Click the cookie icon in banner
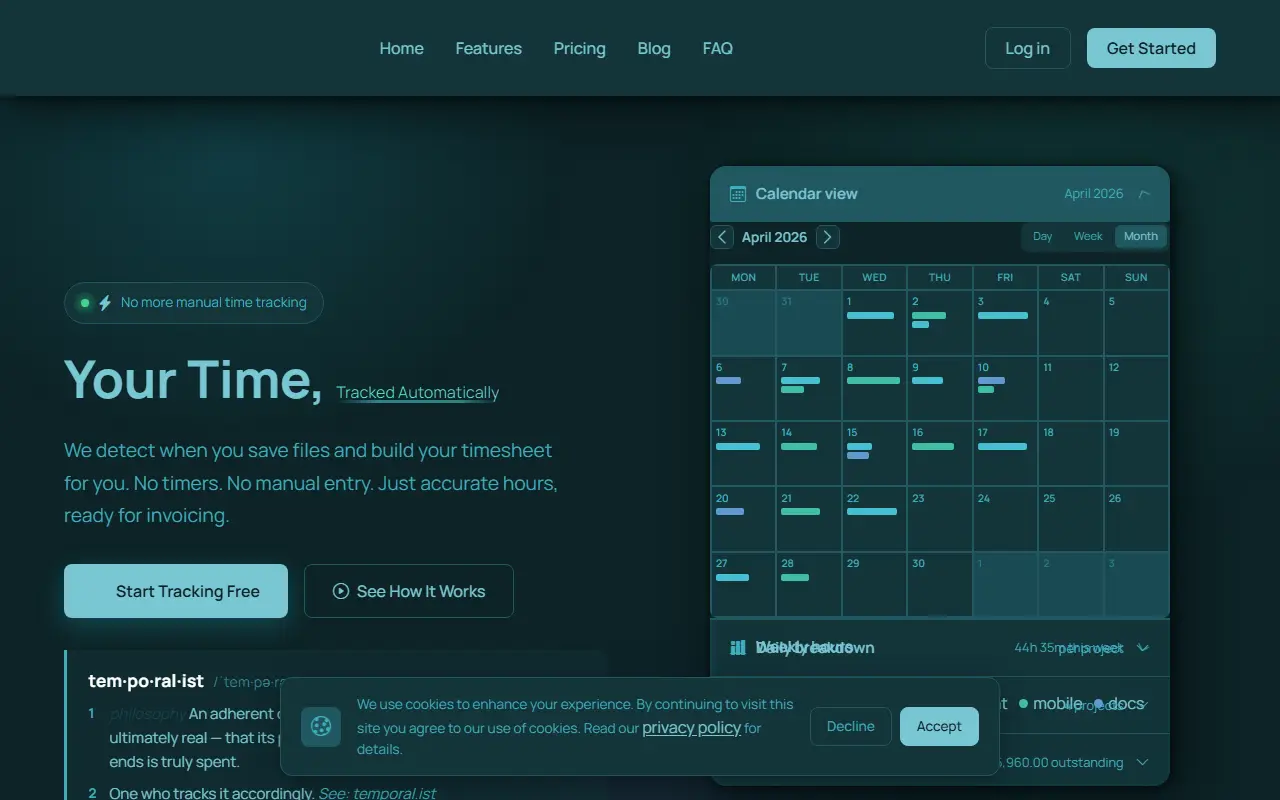The image size is (1280, 800). (321, 726)
